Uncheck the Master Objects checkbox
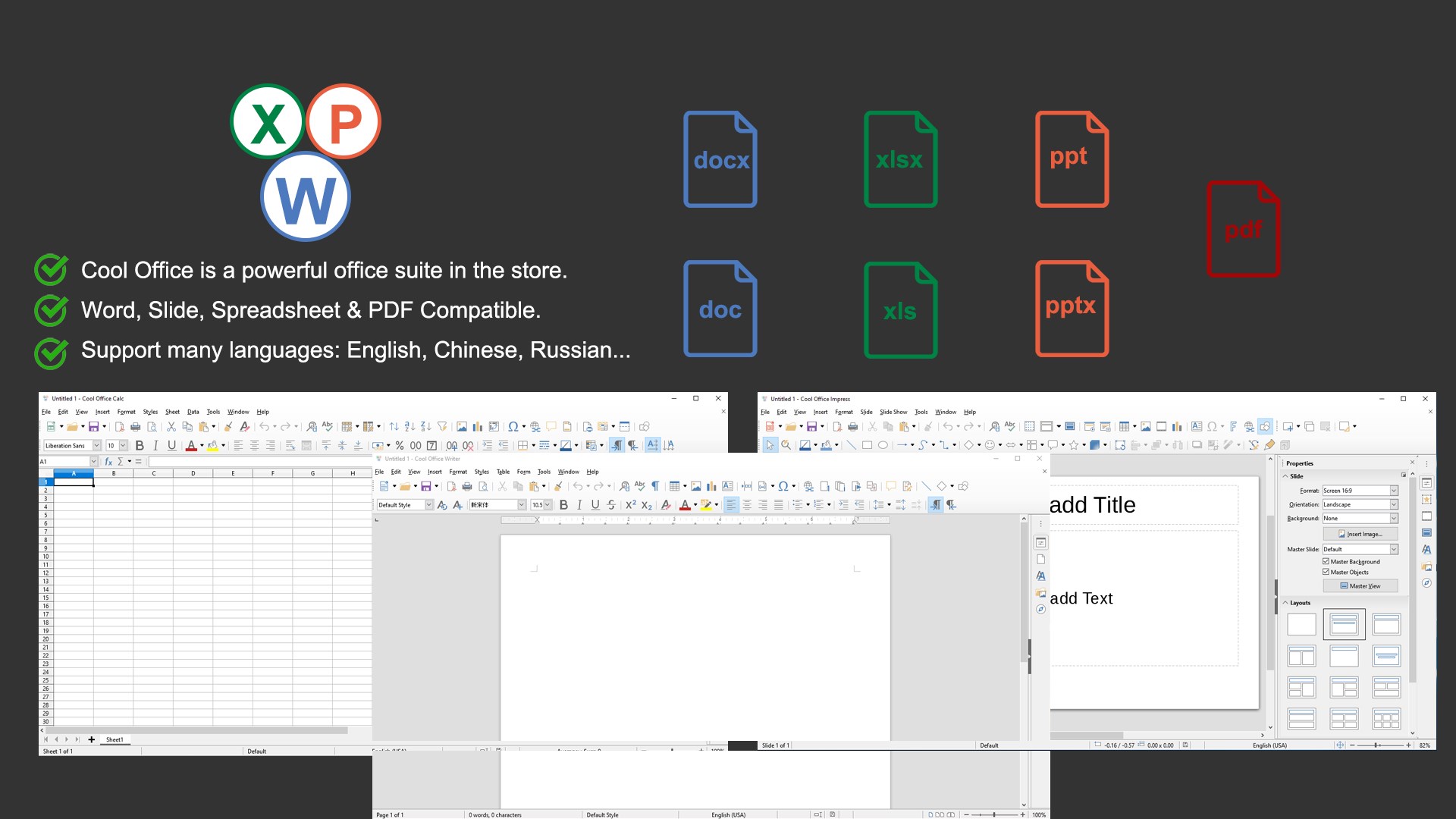Viewport: 1456px width, 819px height. (1326, 573)
